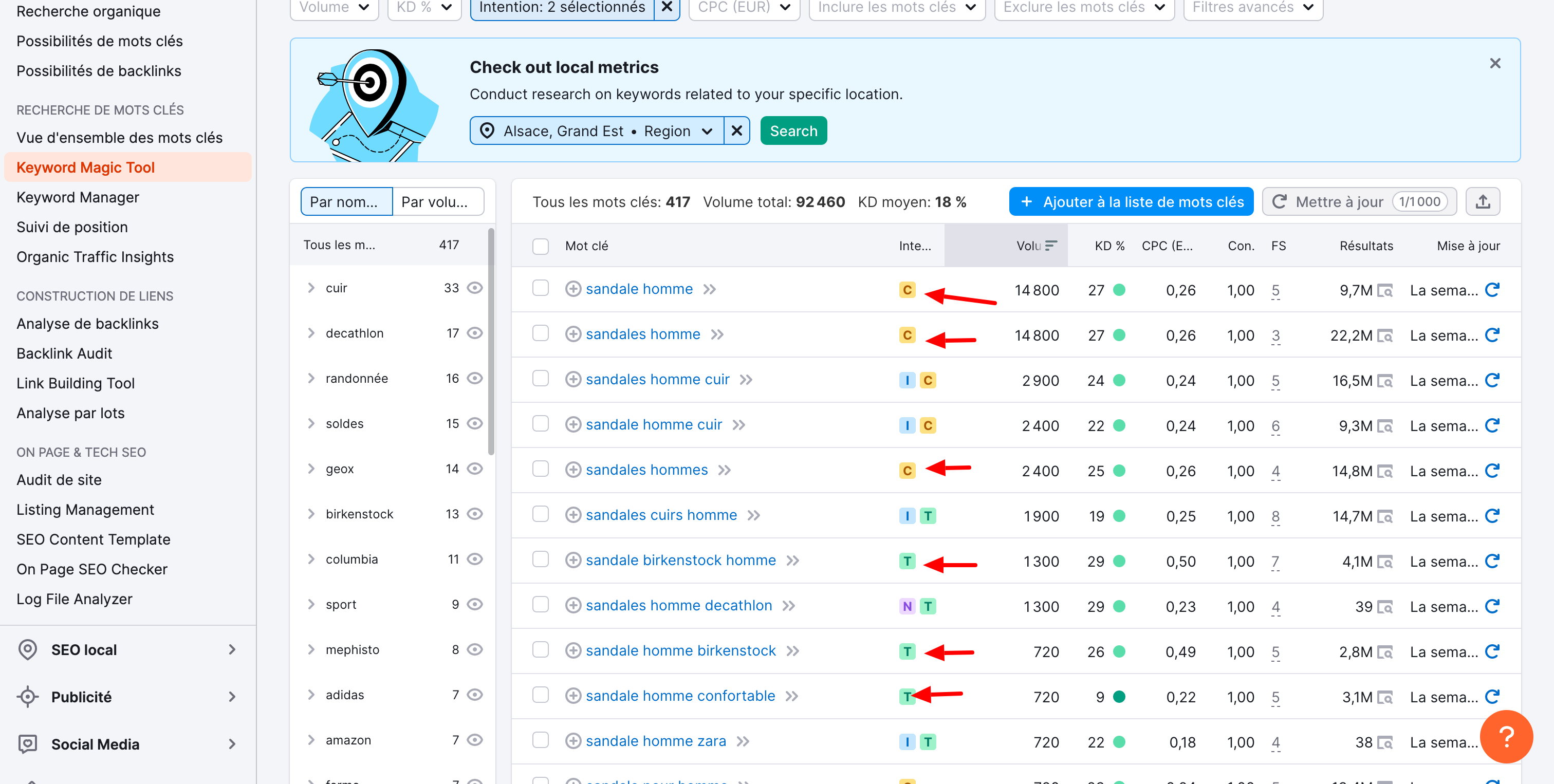Open the Alsace, Grand Est region dropdown

pyautogui.click(x=597, y=131)
